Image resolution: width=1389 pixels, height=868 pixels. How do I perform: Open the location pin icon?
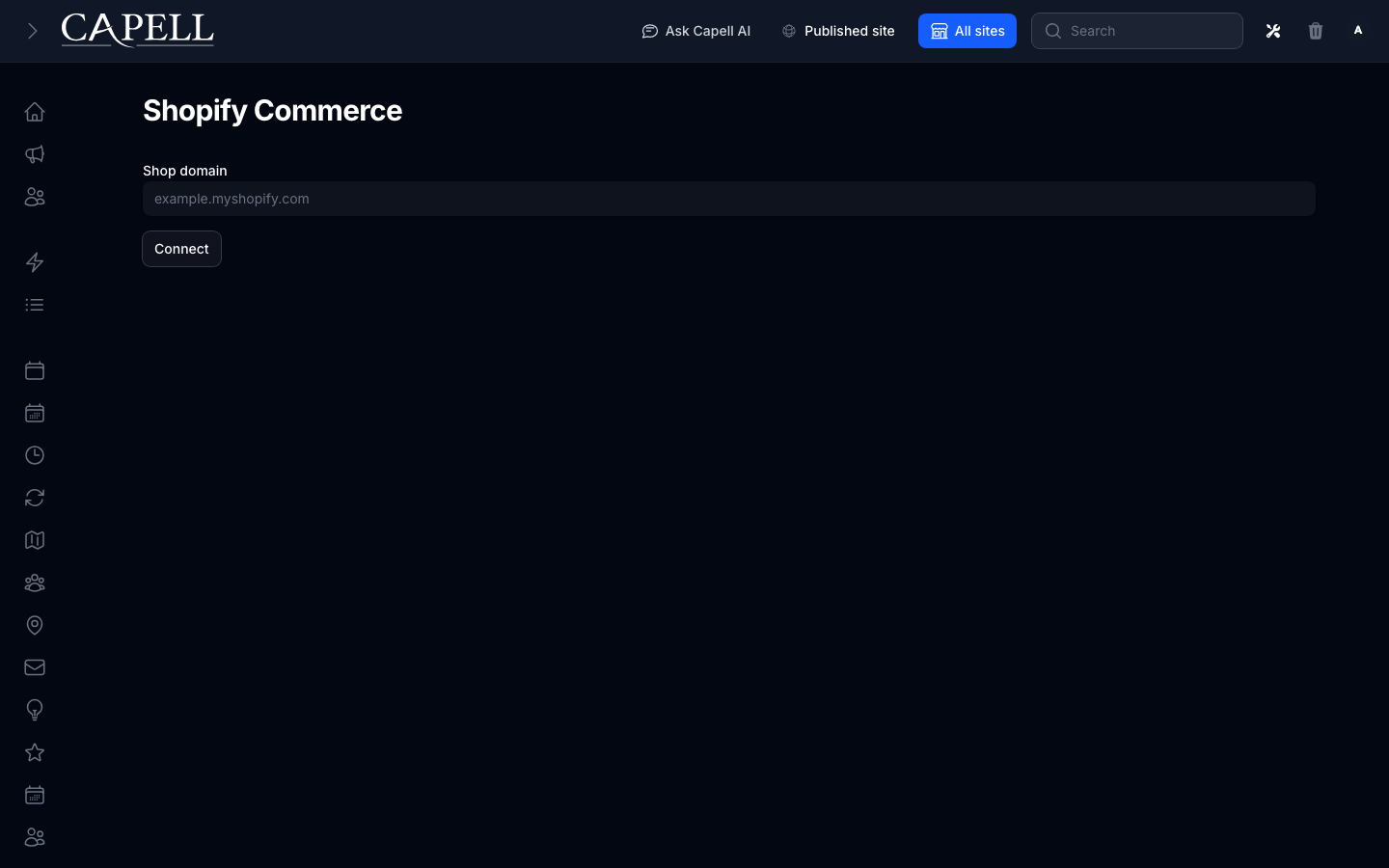coord(35,625)
